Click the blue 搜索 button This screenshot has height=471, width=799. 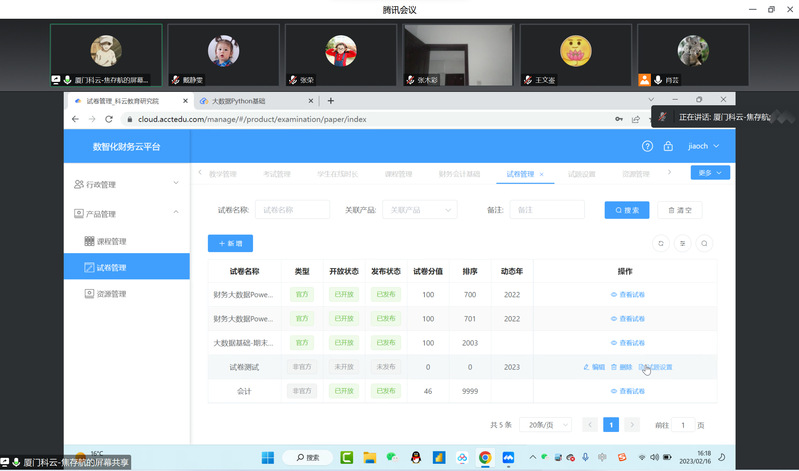(x=626, y=210)
